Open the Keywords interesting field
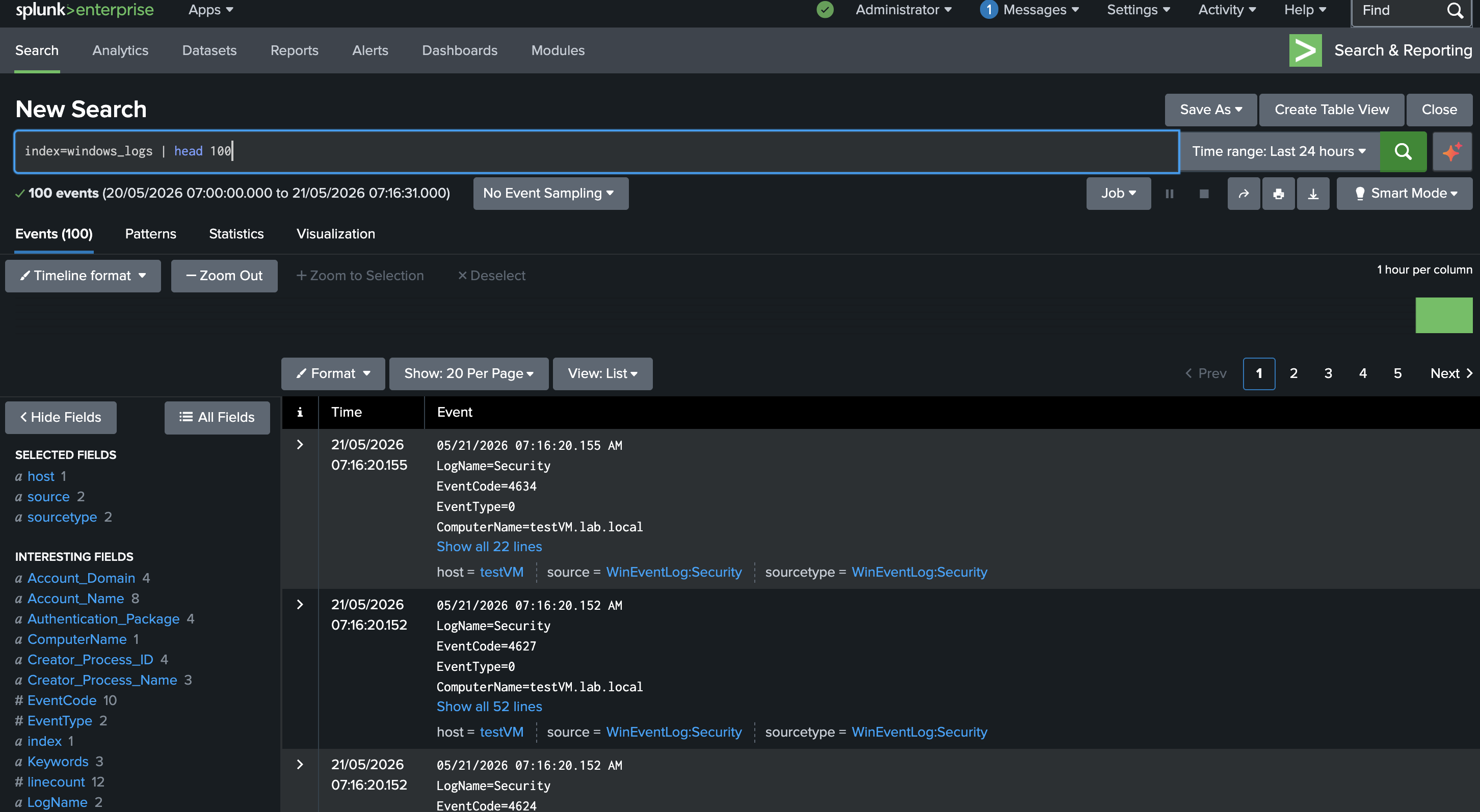This screenshot has width=1480, height=812. (x=58, y=762)
